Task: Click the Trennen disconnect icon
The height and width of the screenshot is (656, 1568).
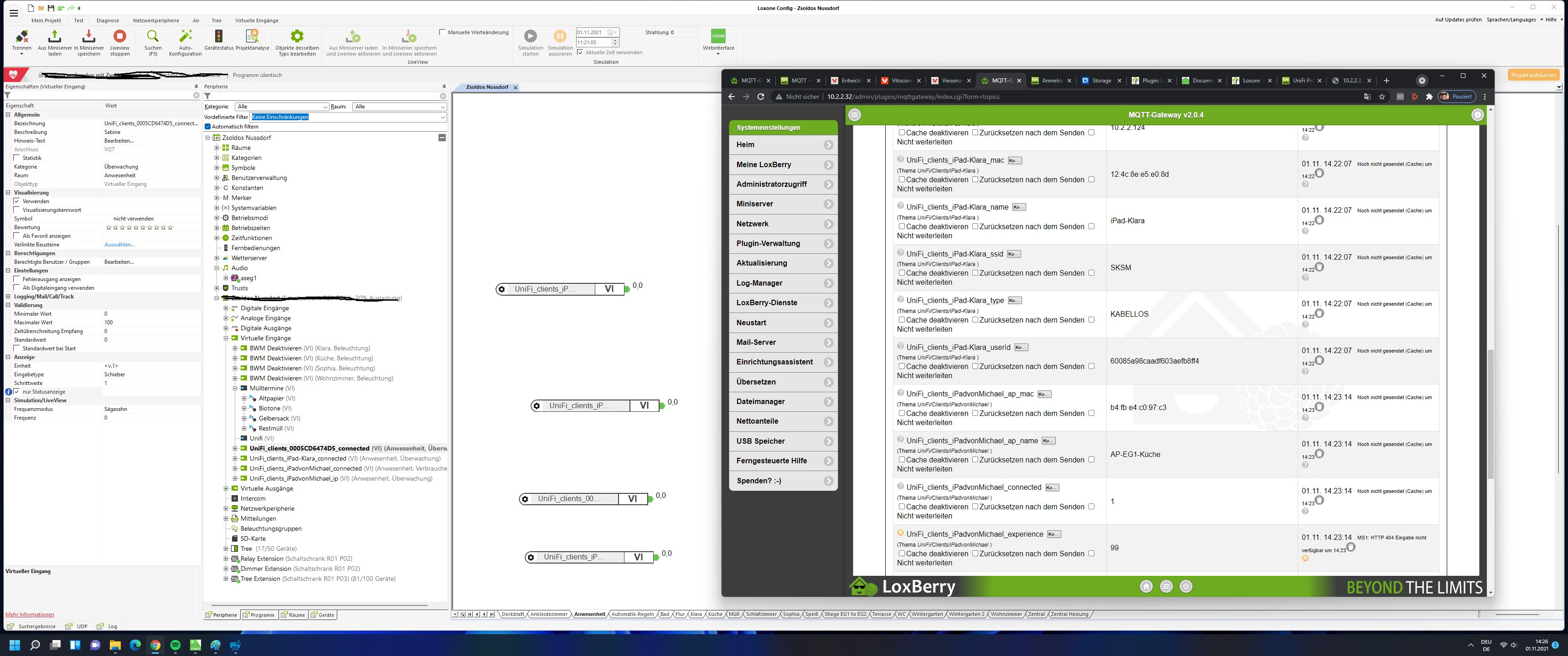Action: click(x=21, y=36)
